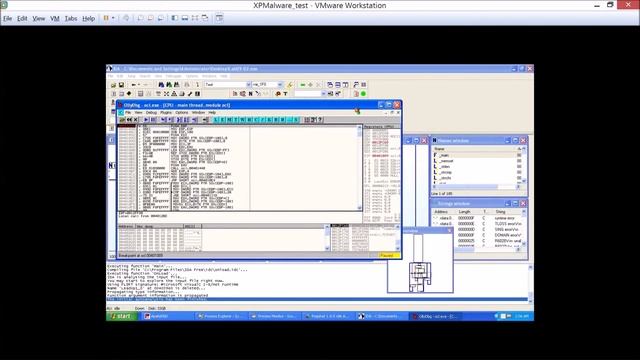The image size is (640, 360).
Task: Click OllyDbg help question mark icon
Action: tap(320, 120)
